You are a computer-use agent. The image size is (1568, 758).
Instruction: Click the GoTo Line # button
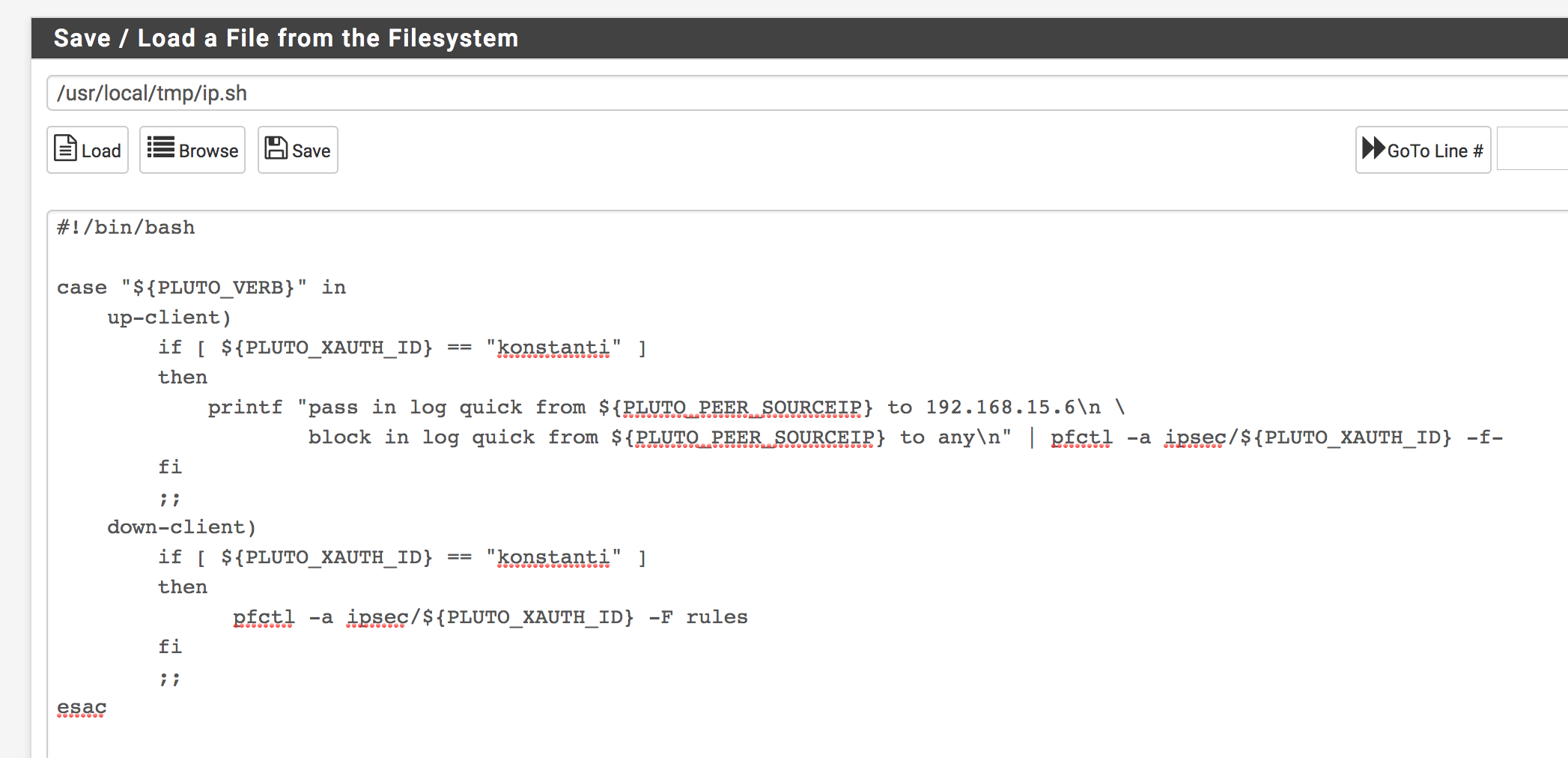1423,150
